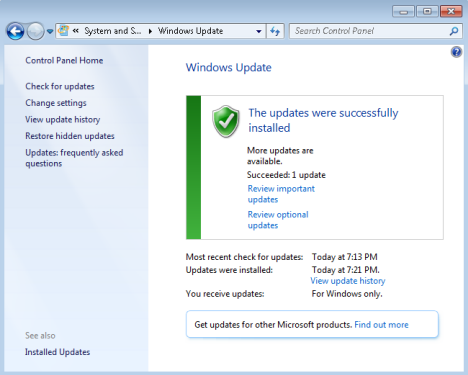The image size is (468, 375).
Task: Click the magnifier search icon
Action: [454, 31]
